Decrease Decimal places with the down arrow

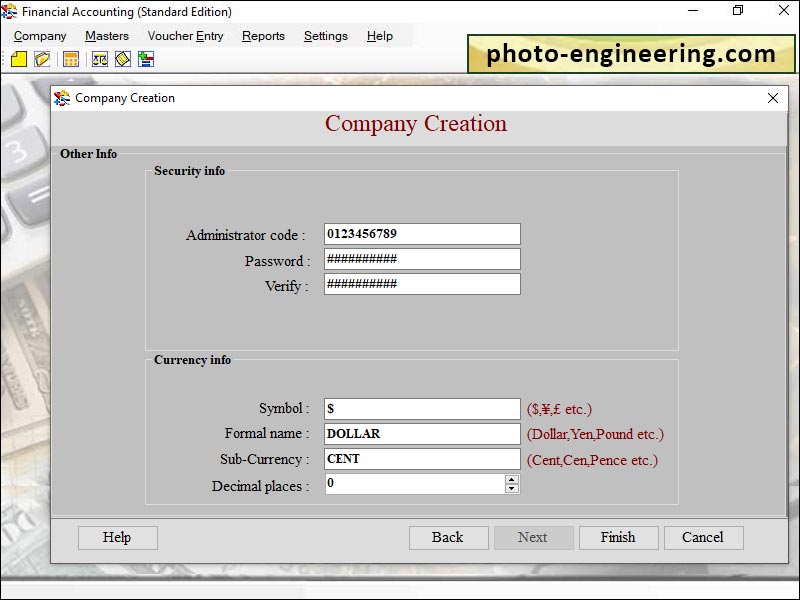tap(510, 490)
